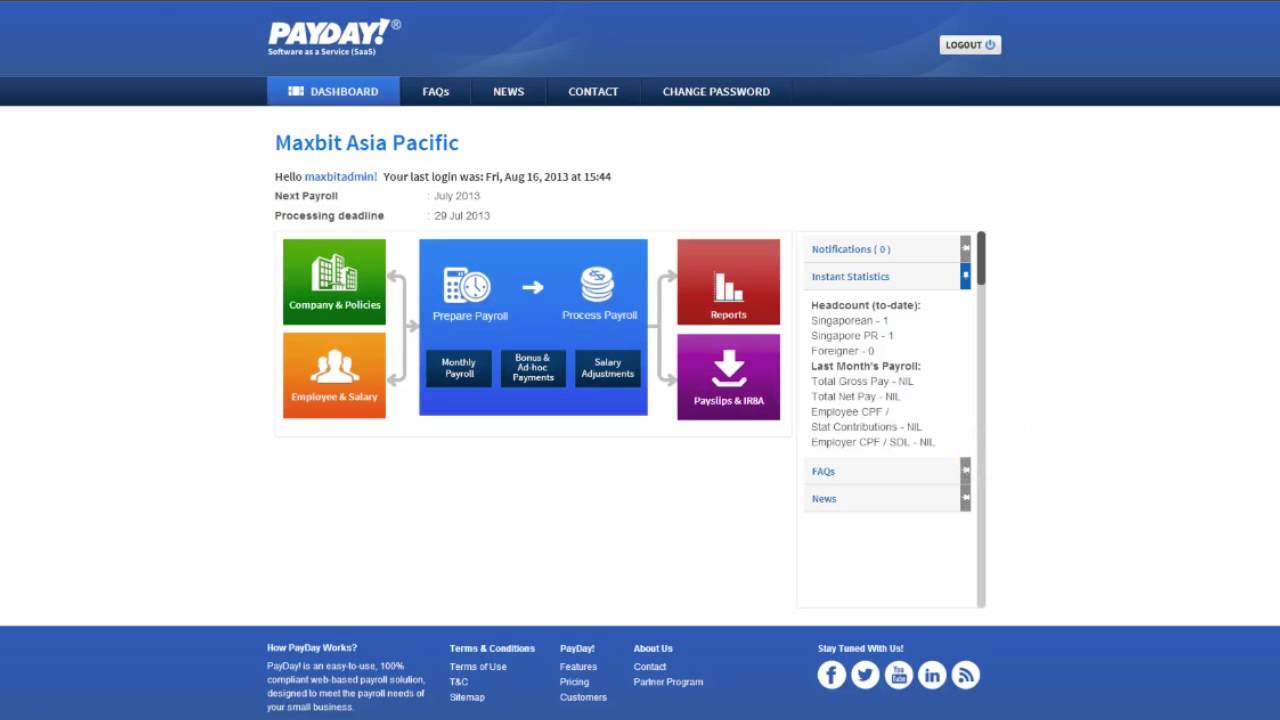This screenshot has height=720, width=1280.
Task: Click the Prepare Payroll calculator icon
Action: tap(467, 285)
